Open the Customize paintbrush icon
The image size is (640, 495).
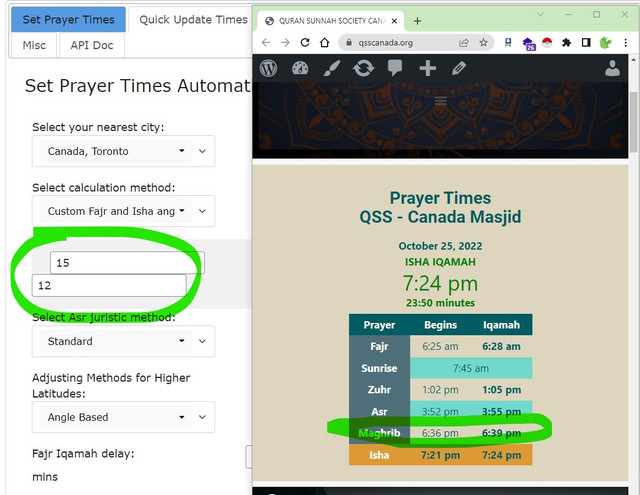point(332,68)
